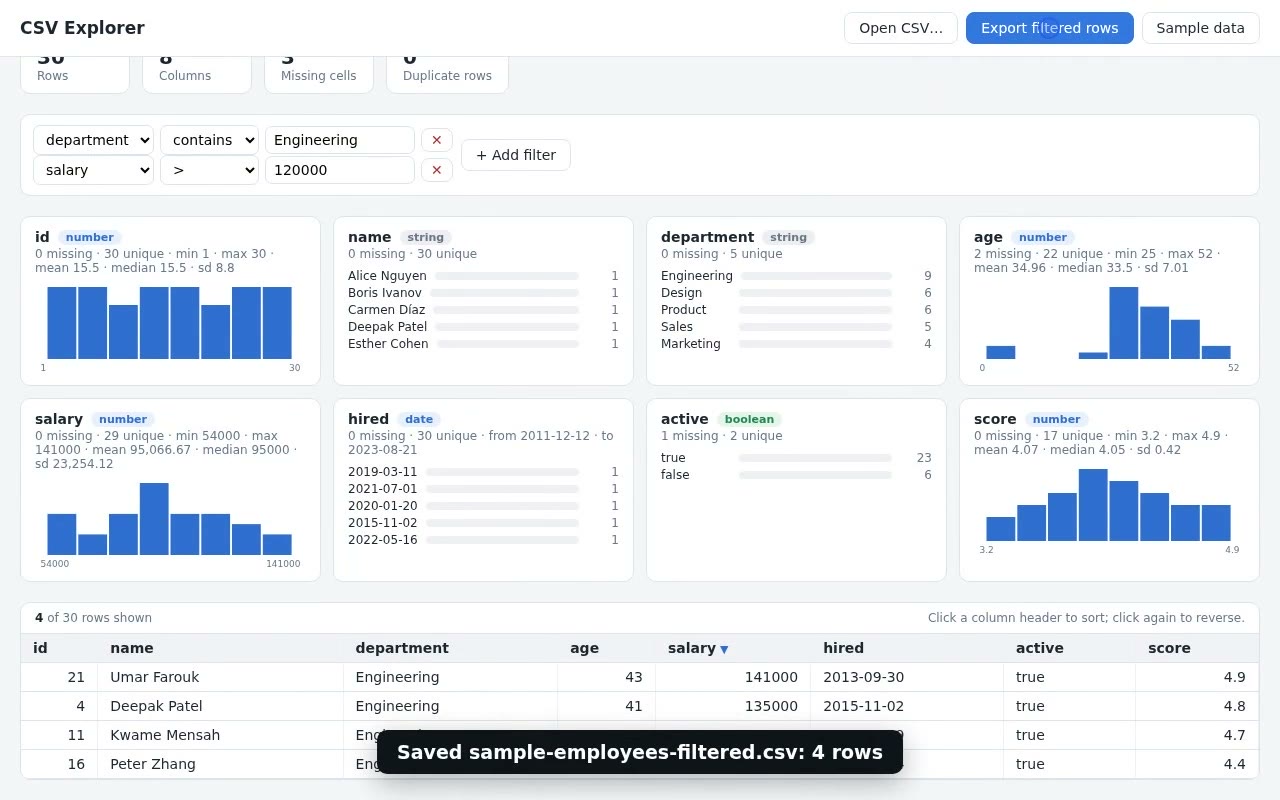Click the Open CSV… button
The image size is (1280, 800).
[901, 28]
